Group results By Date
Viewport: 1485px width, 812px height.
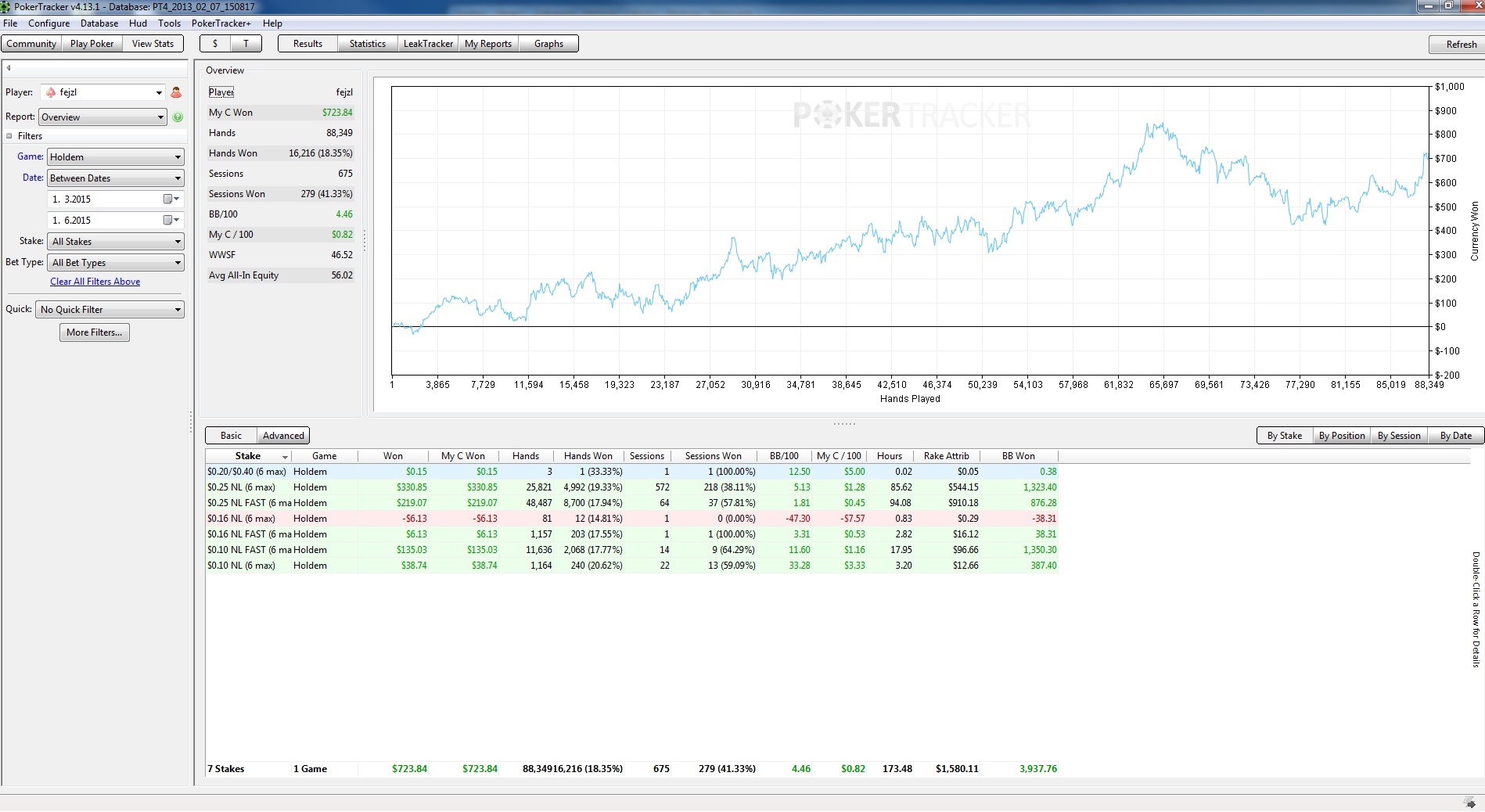pos(1456,436)
